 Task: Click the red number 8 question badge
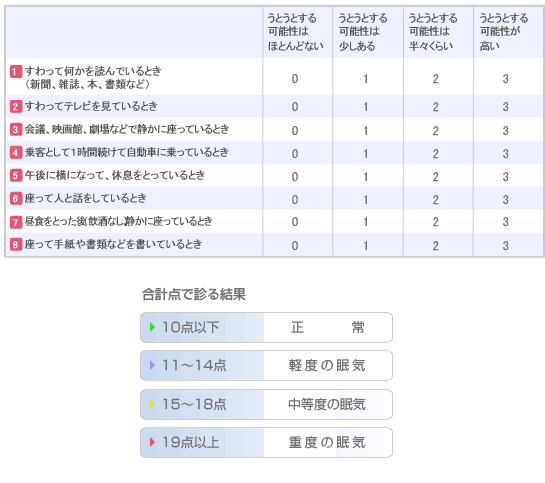(16, 244)
